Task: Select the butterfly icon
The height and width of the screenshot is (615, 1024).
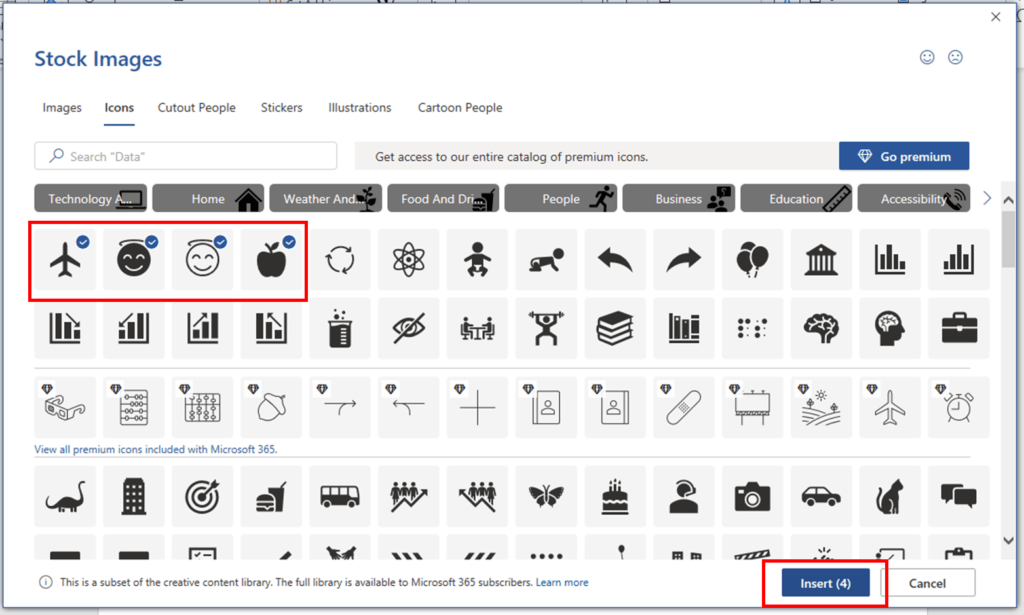Action: coord(546,496)
